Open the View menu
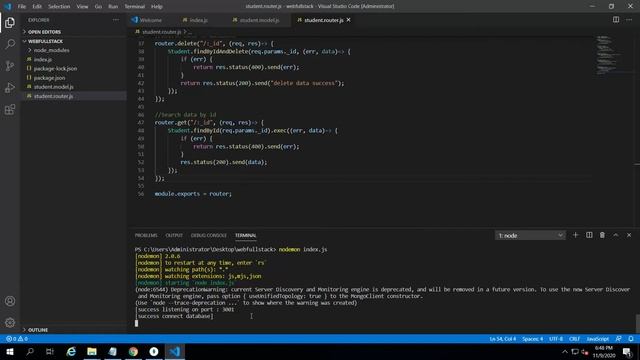The image size is (640, 360). click(82, 6)
